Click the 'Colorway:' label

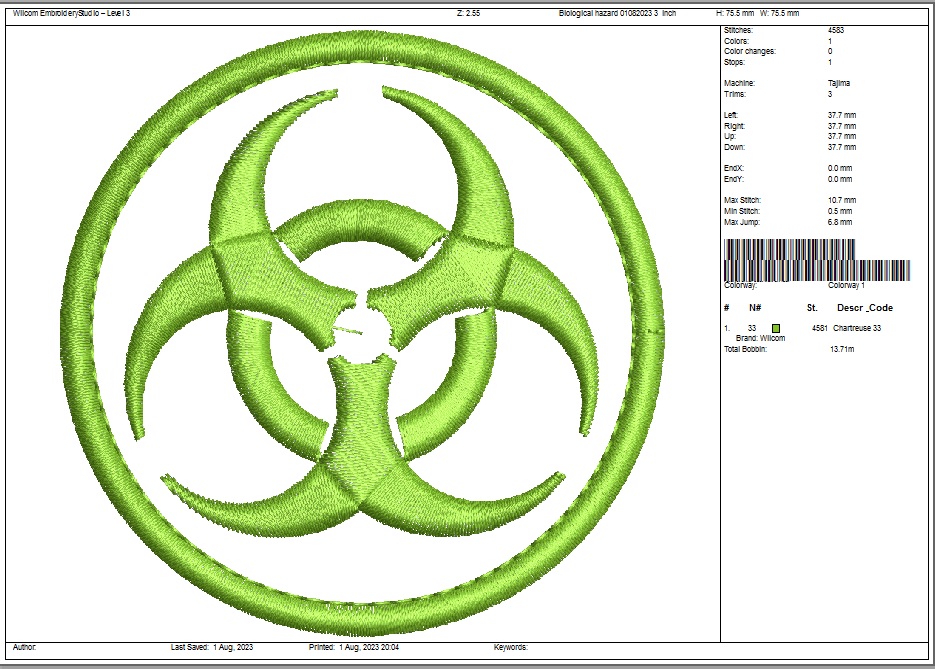(740, 286)
